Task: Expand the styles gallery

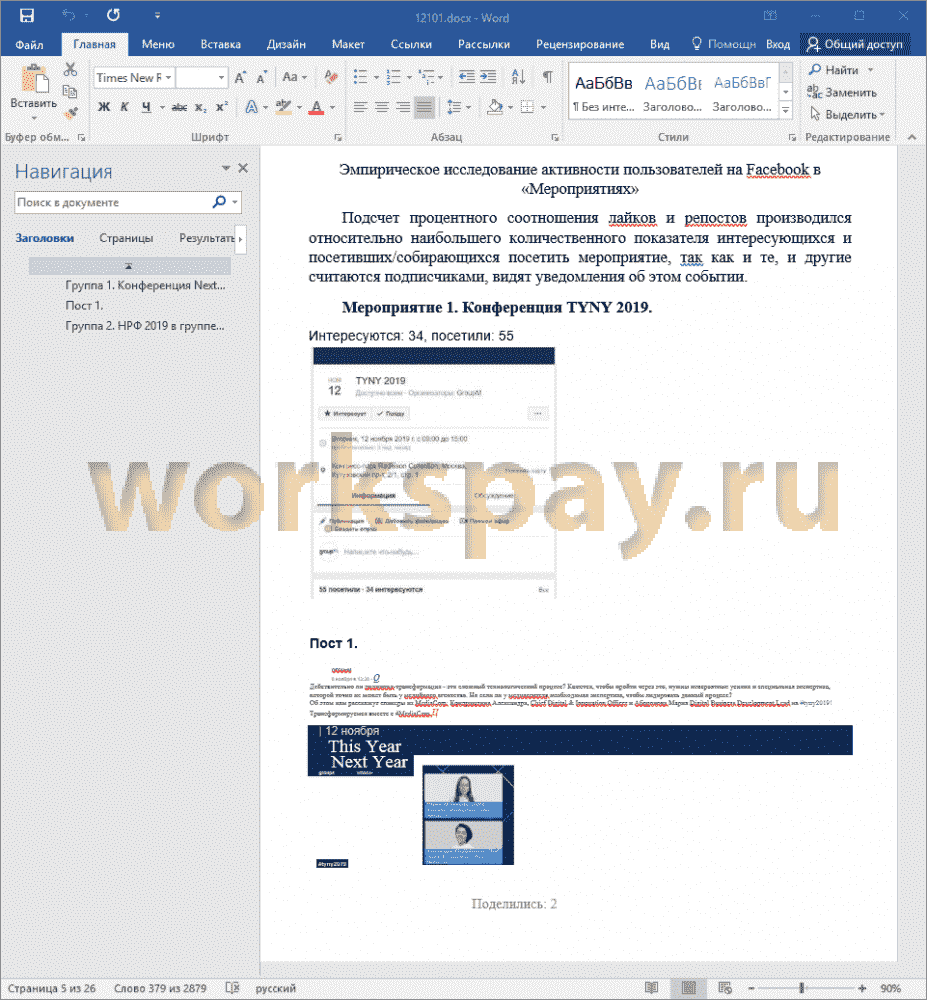Action: point(785,111)
